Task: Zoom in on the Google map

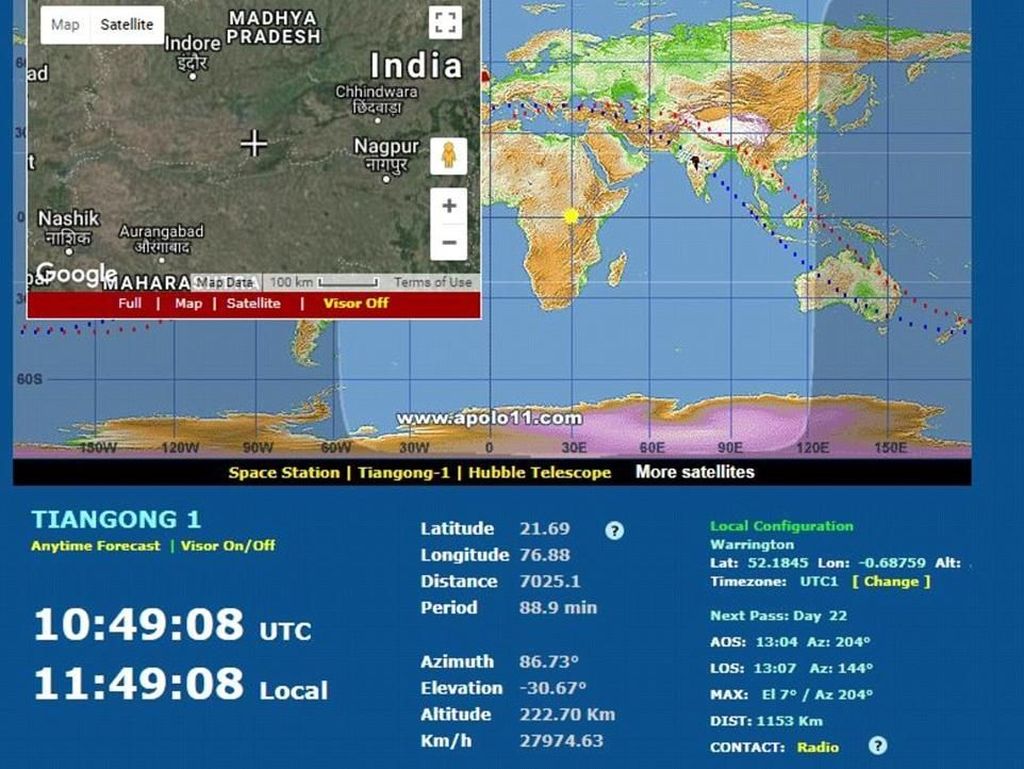Action: (449, 206)
